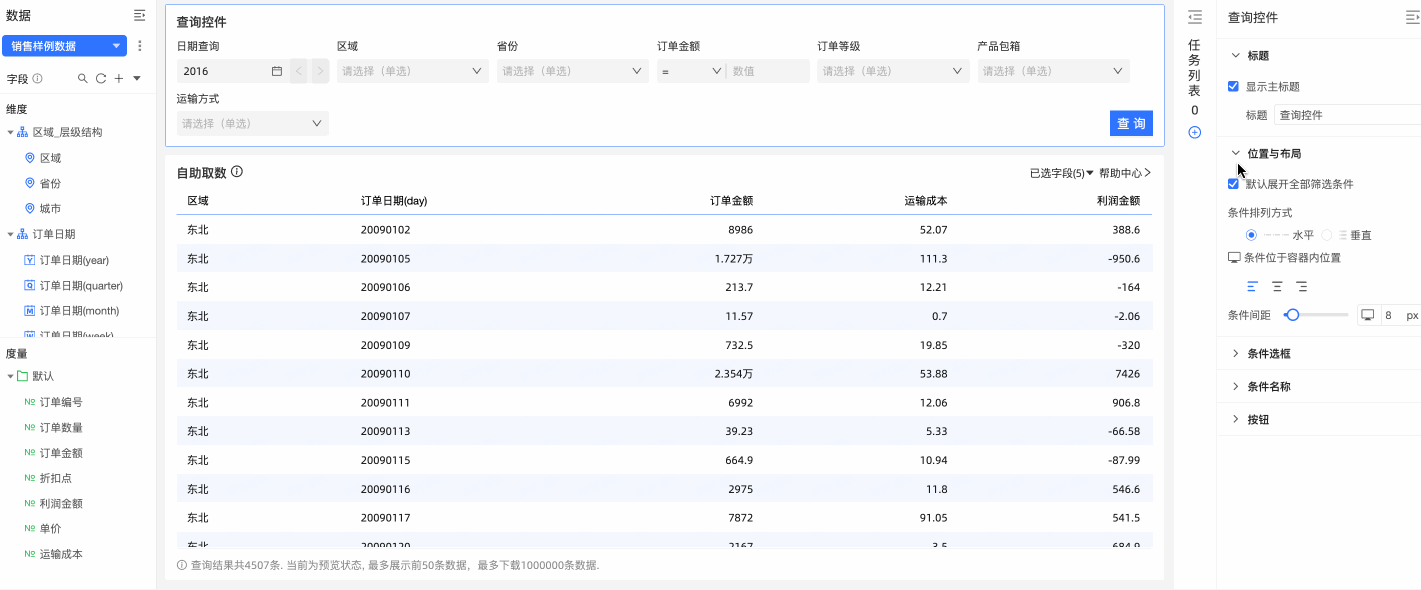1421x590 pixels.
Task: Align conditions to the left
Action: 1253,286
